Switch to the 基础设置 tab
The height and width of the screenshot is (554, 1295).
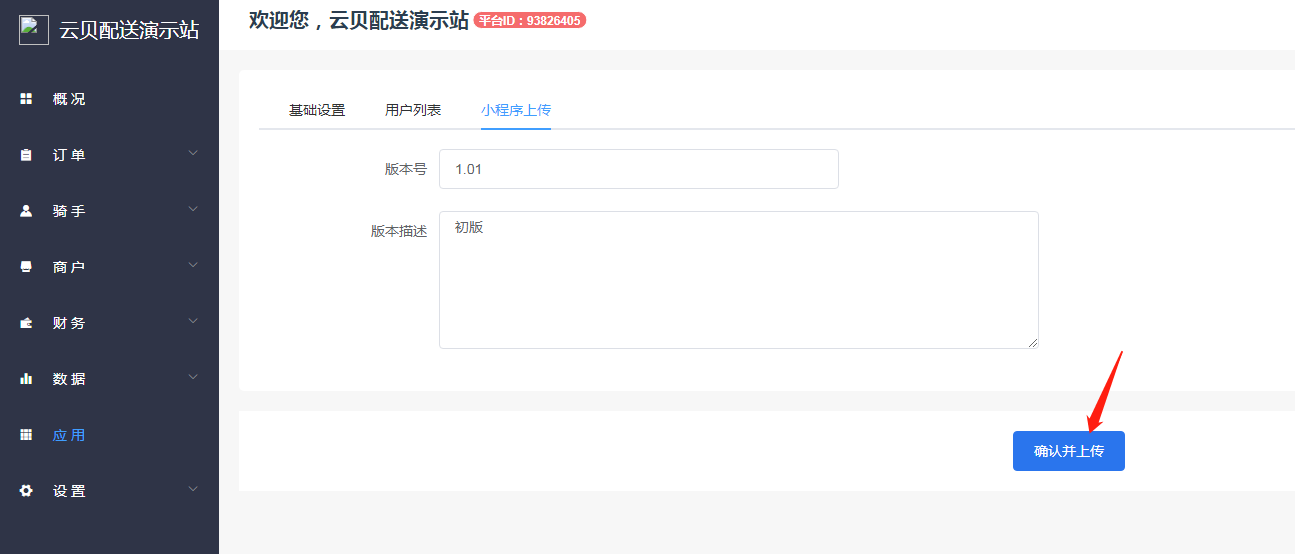coord(317,110)
